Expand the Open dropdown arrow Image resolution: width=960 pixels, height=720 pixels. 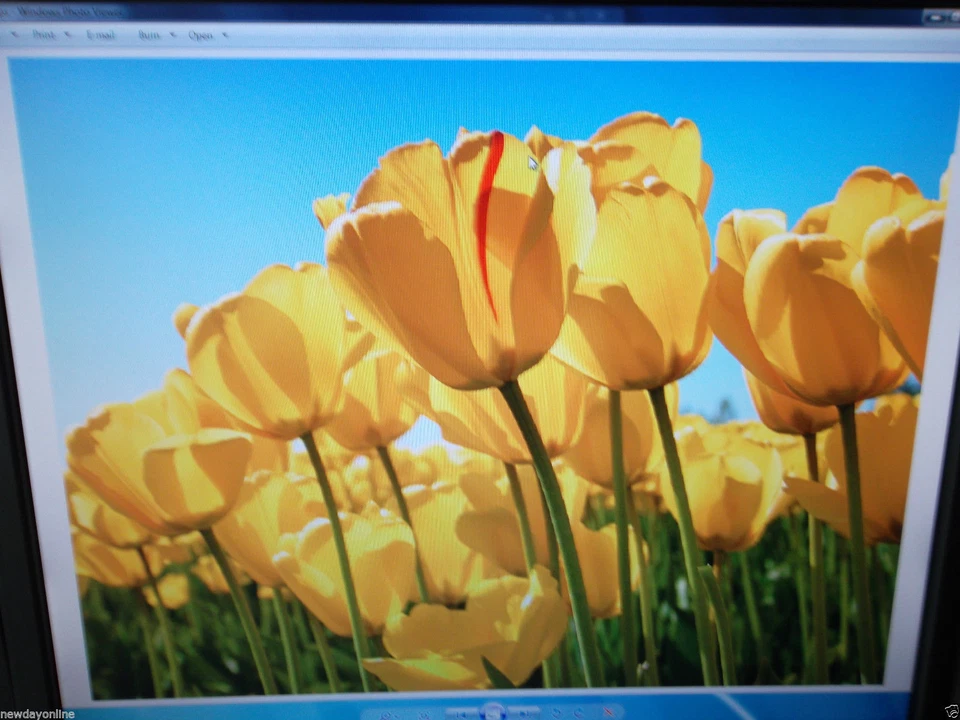coord(223,35)
